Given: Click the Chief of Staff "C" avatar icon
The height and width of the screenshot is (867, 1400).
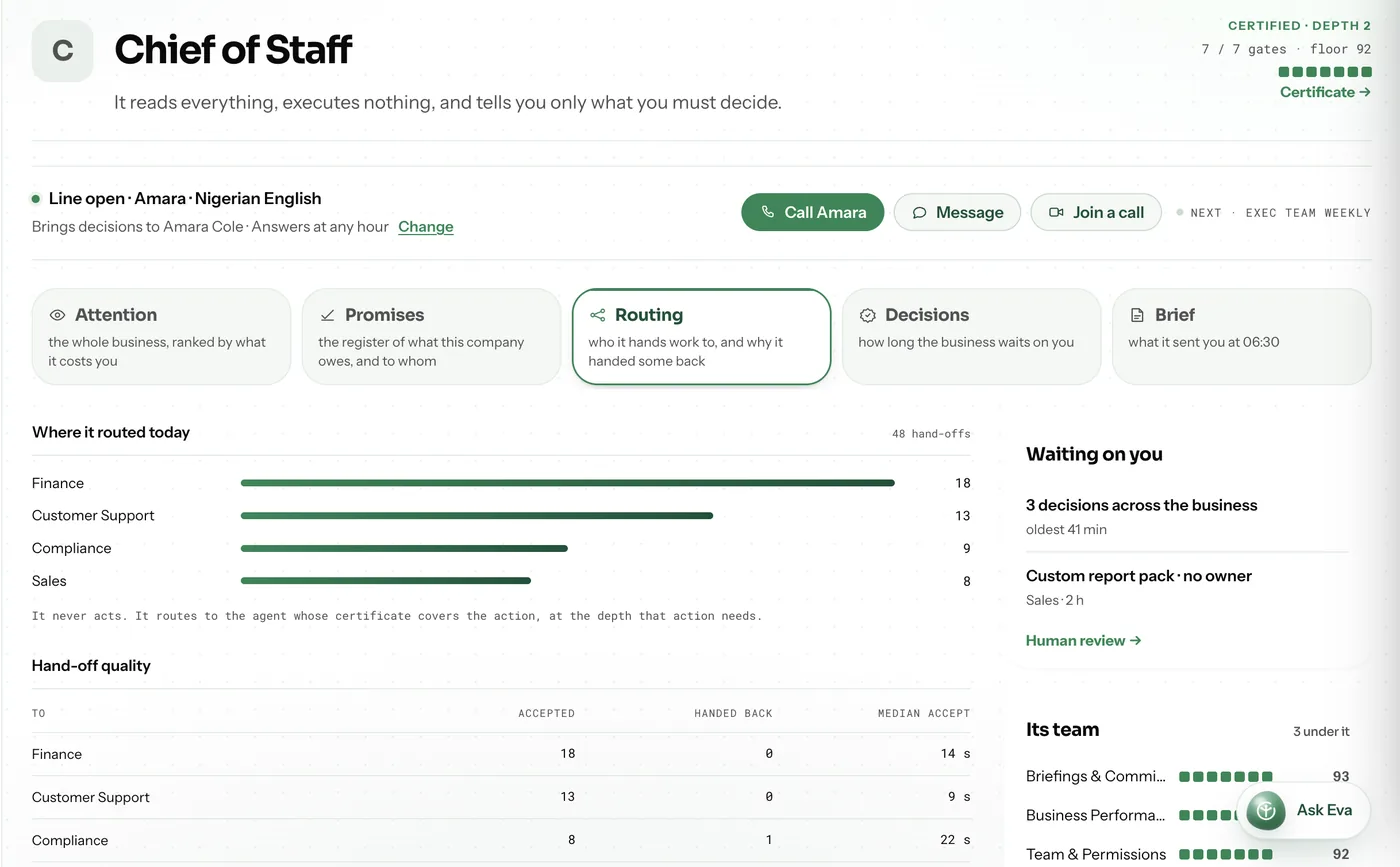Looking at the screenshot, I should coord(63,51).
